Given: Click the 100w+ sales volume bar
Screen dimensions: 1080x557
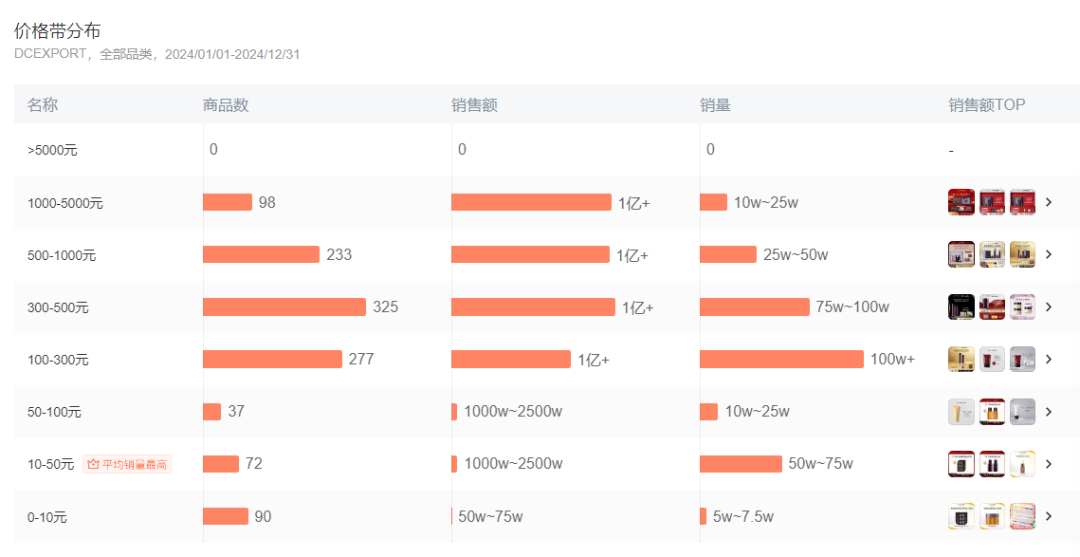Looking at the screenshot, I should click(781, 359).
